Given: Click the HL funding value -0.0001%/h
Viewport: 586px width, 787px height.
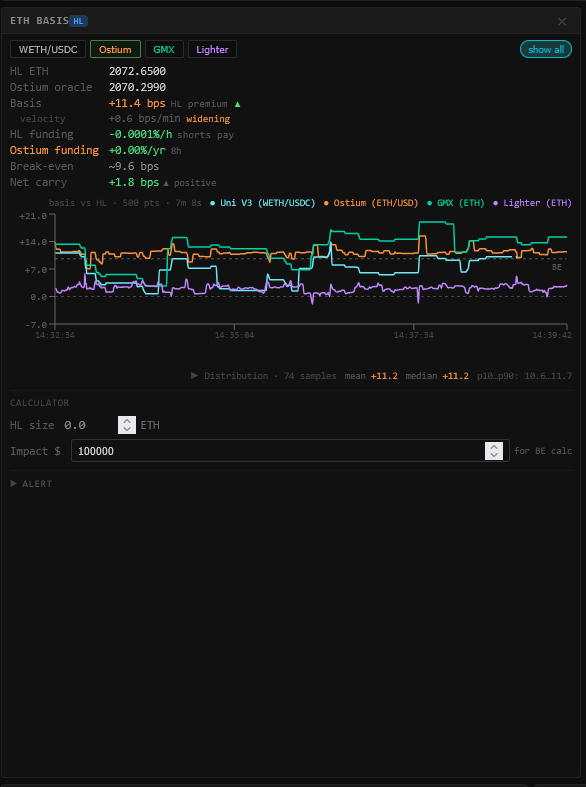Looking at the screenshot, I should (x=141, y=135).
